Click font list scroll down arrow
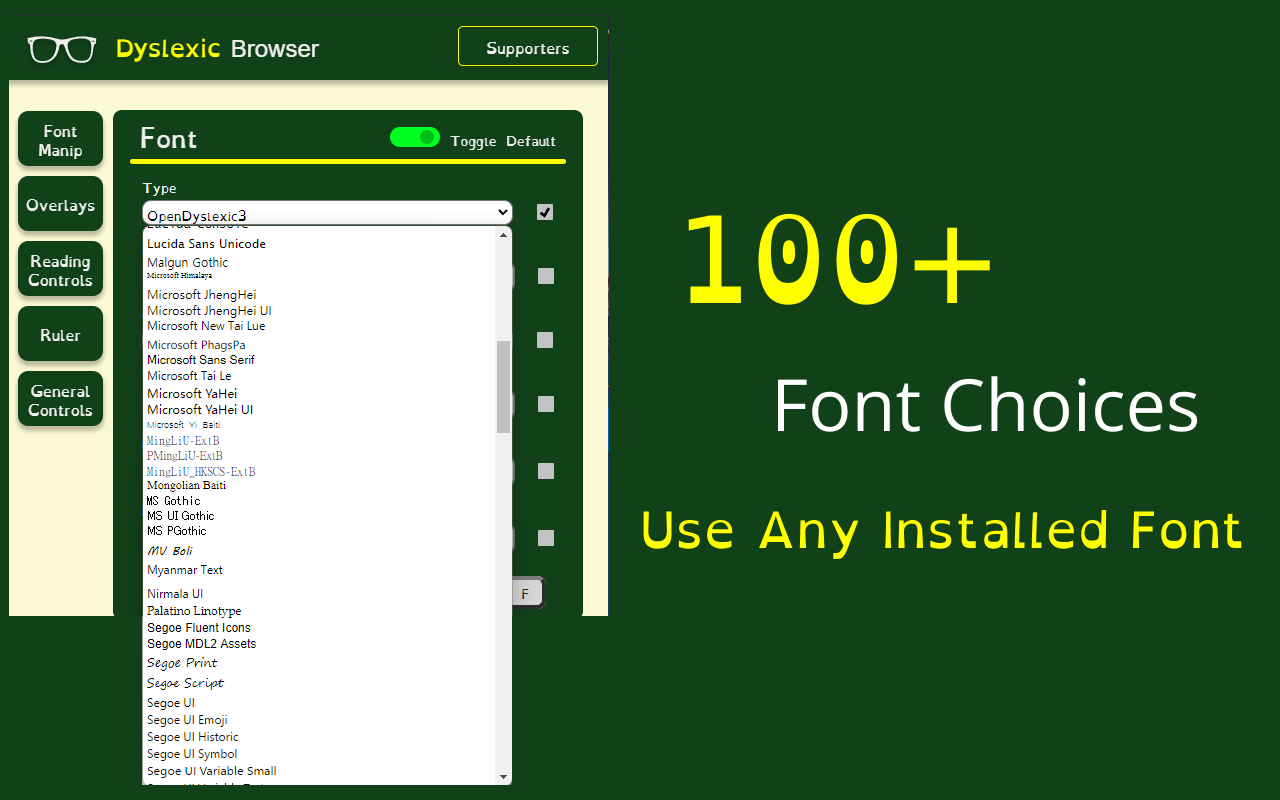 point(504,777)
